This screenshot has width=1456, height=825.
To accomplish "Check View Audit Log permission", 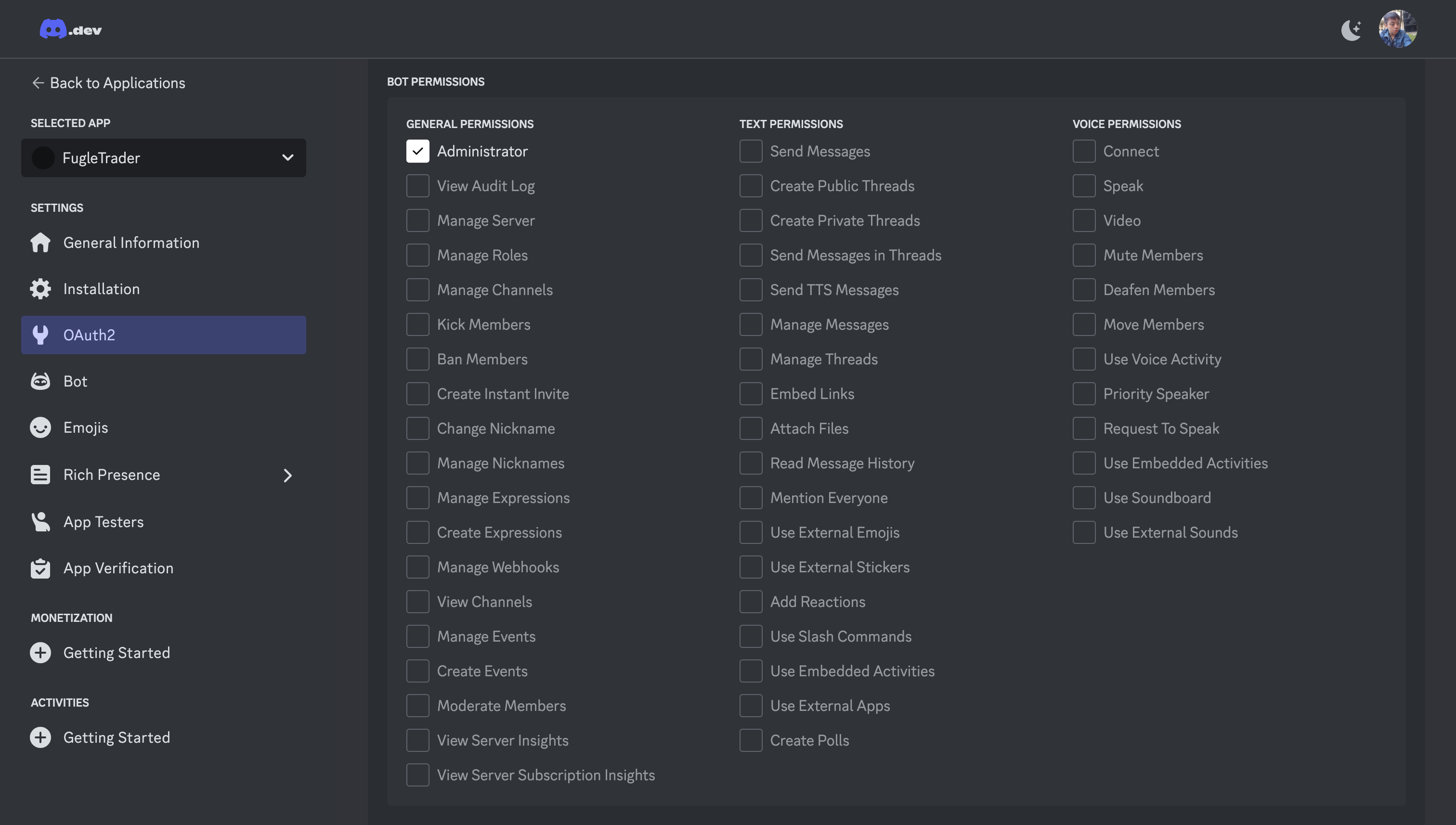I will pyautogui.click(x=418, y=186).
